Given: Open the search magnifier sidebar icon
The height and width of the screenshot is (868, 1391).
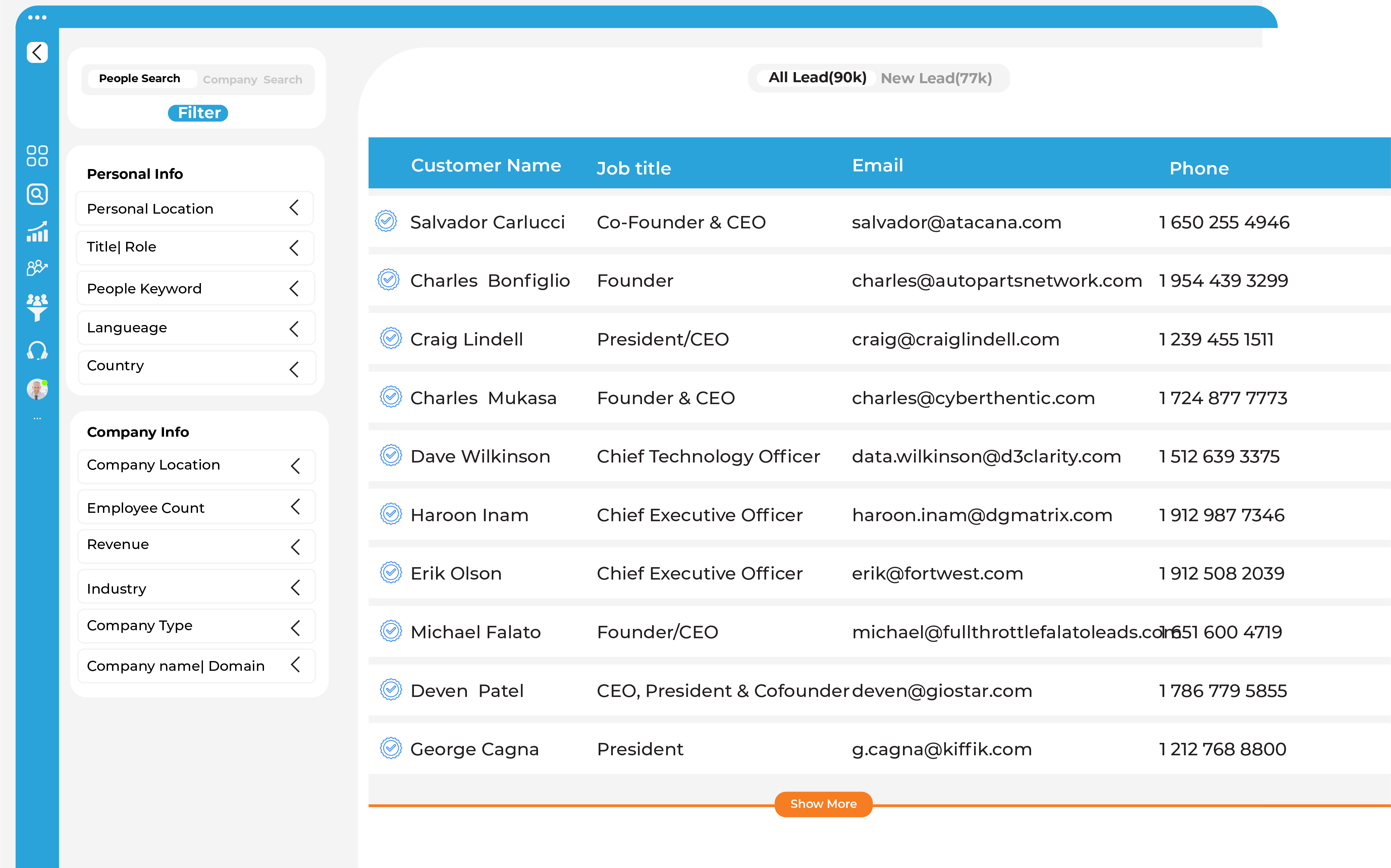Looking at the screenshot, I should point(37,194).
